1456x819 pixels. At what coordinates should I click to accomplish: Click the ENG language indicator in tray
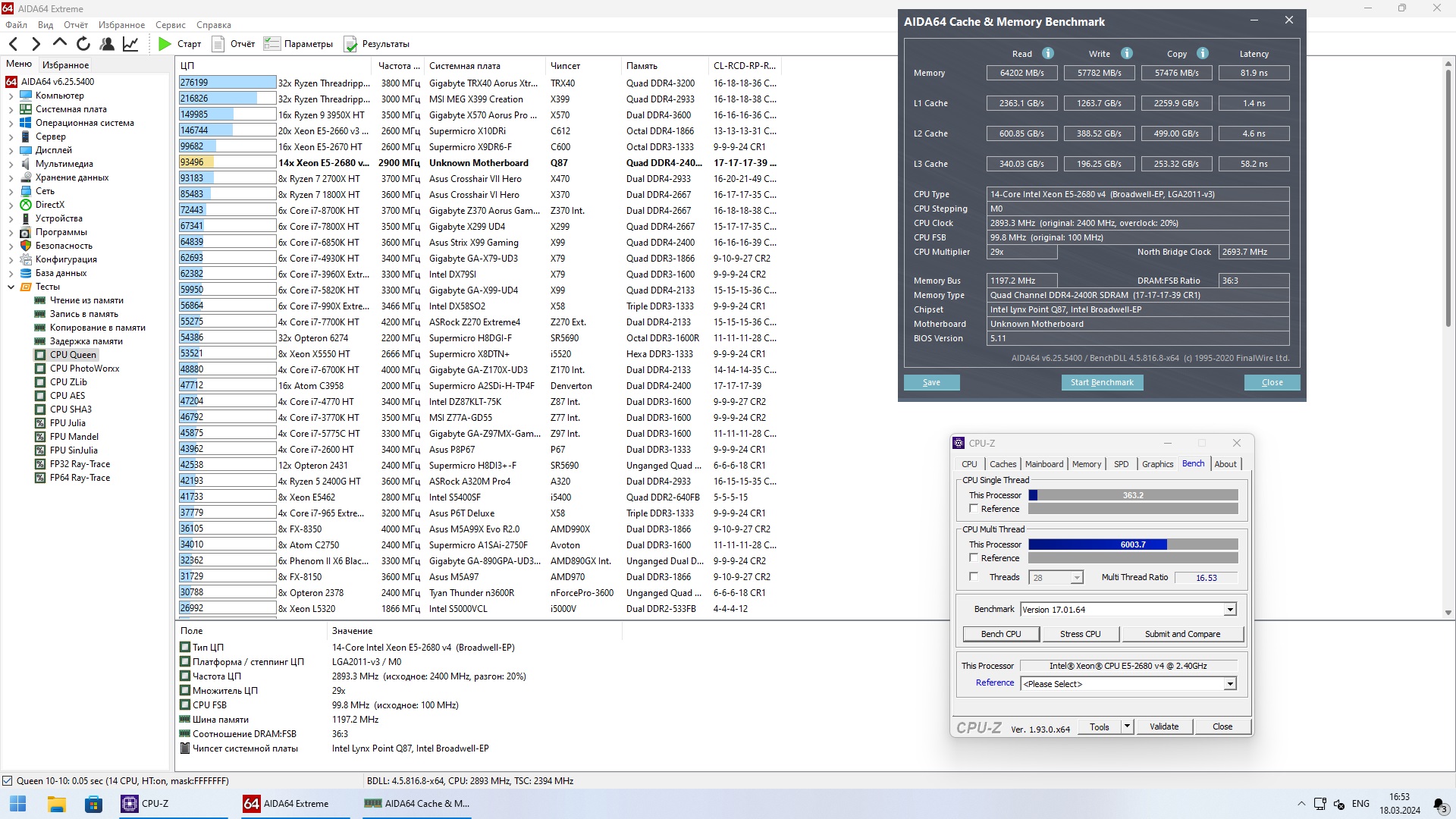pyautogui.click(x=1360, y=804)
